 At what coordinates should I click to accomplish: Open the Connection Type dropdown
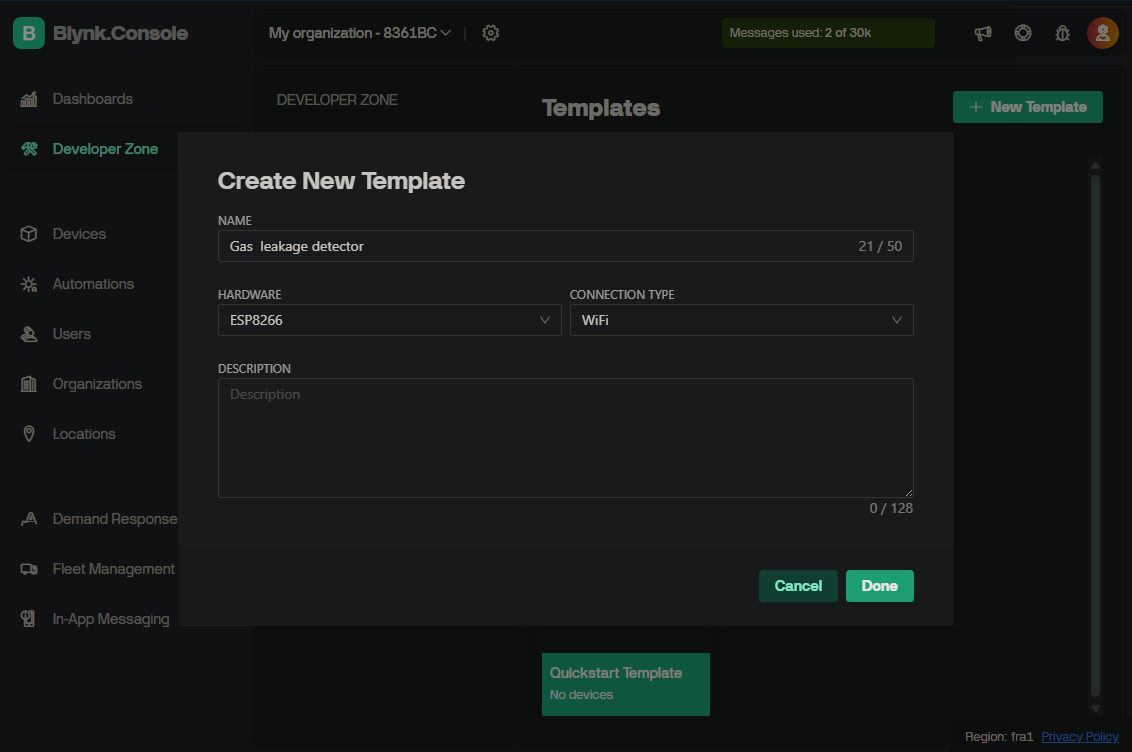click(x=741, y=320)
